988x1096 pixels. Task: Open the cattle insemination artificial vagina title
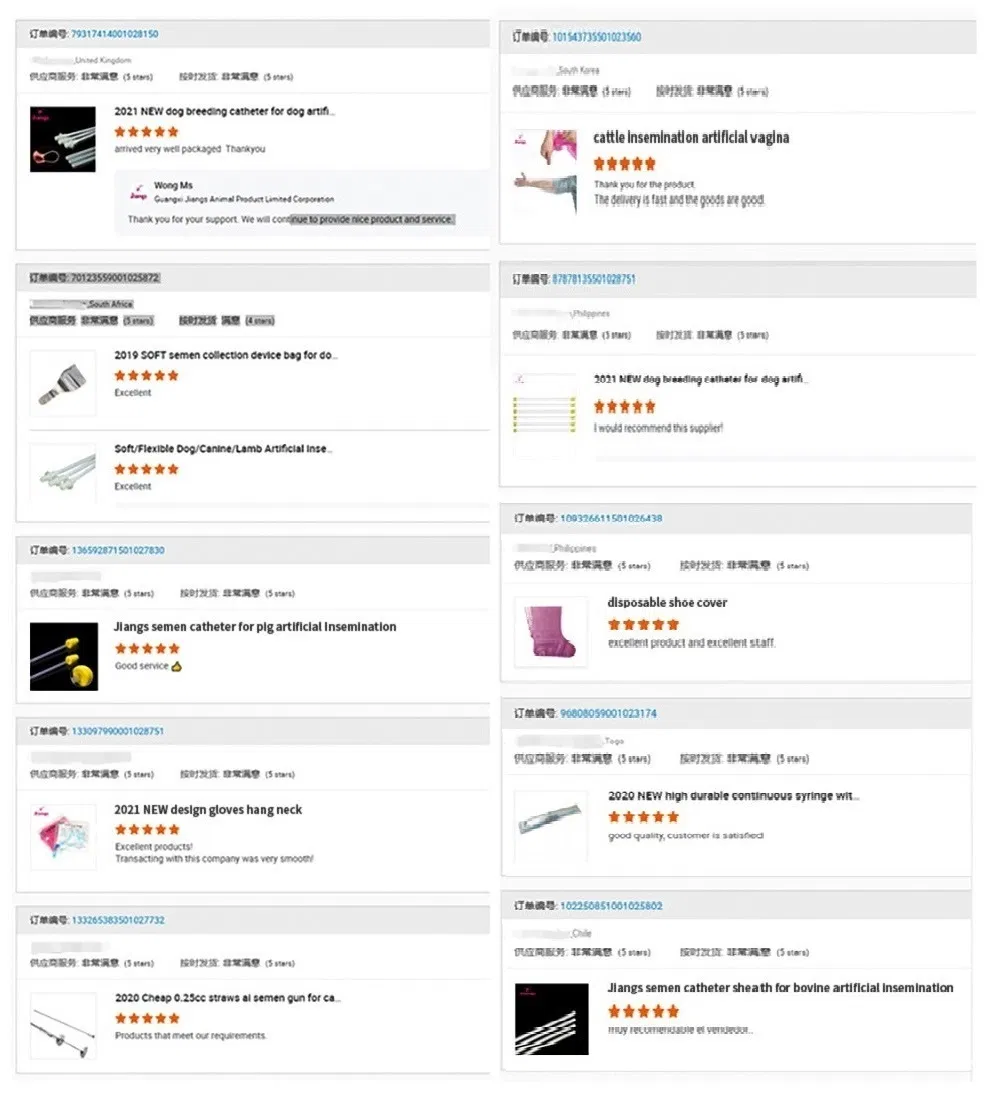691,138
